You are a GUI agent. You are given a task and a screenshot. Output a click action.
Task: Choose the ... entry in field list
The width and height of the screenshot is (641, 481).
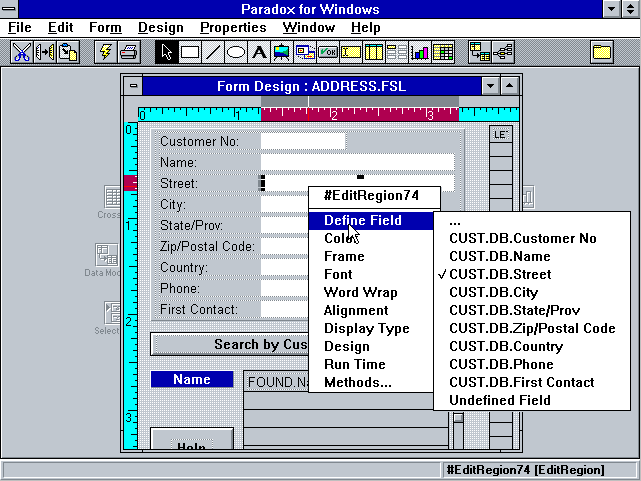532,223
